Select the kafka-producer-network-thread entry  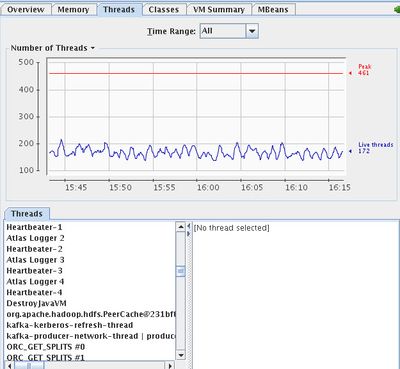pyautogui.click(x=90, y=336)
